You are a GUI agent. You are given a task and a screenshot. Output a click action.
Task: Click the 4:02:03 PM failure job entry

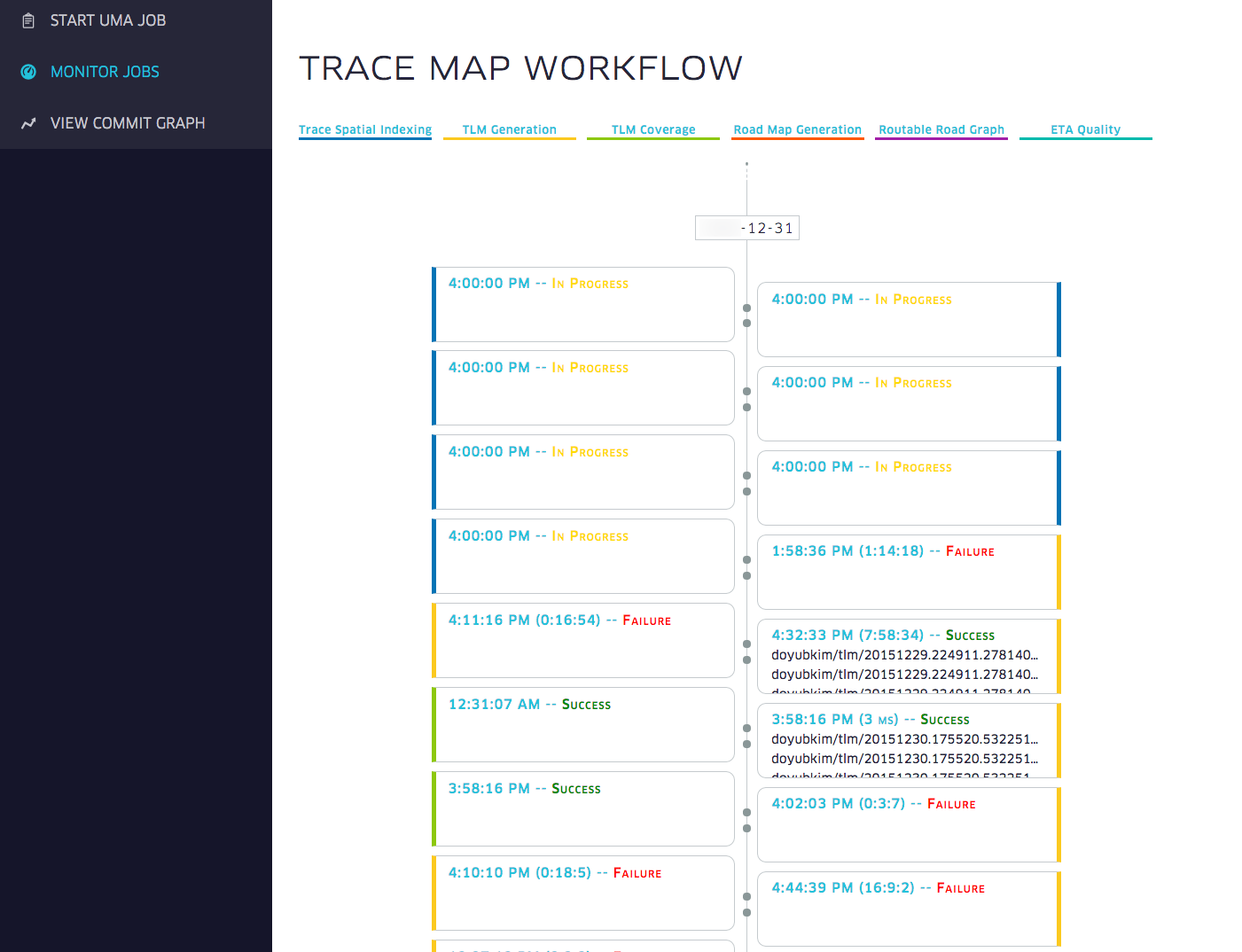908,824
